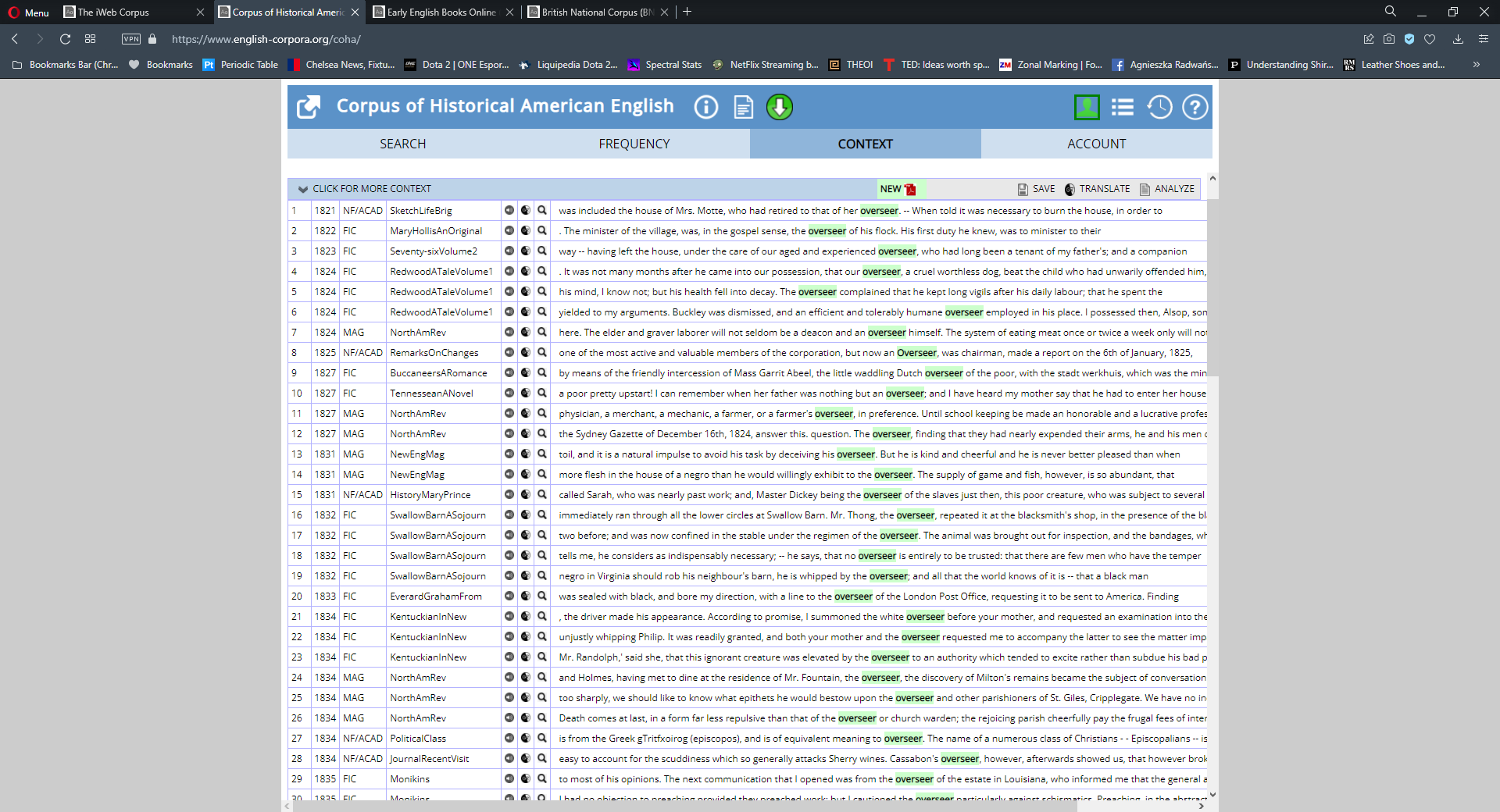
Task: Click genre NF/ACAD in row 15
Action: coord(362,495)
